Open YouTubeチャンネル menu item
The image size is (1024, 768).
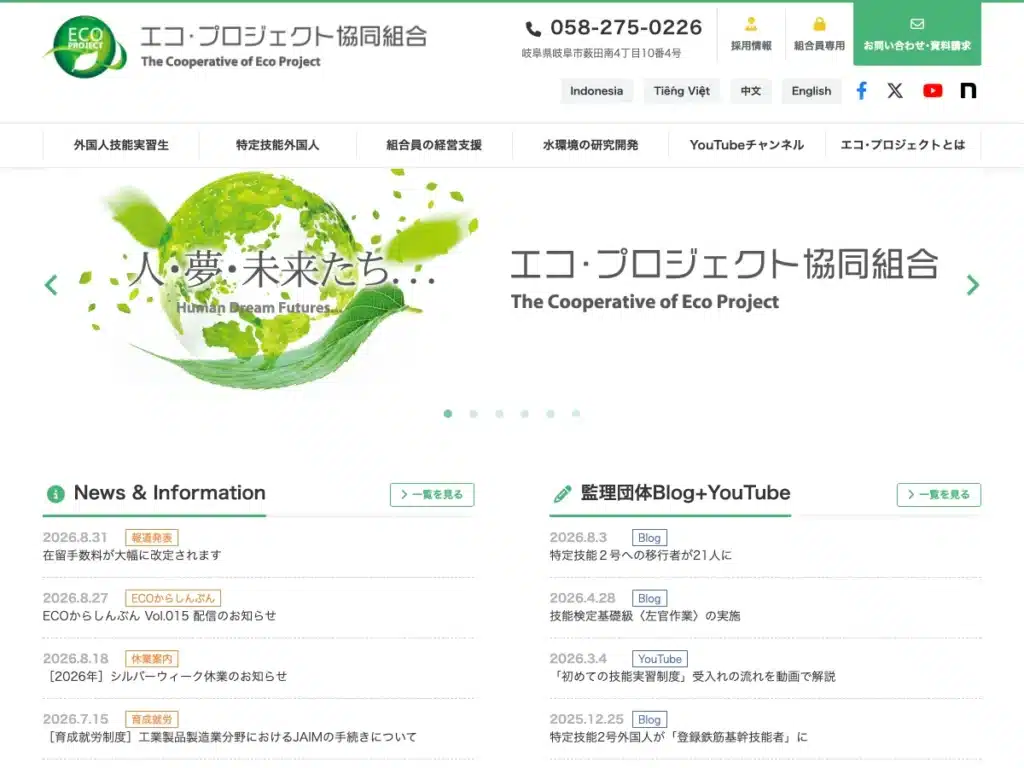(x=746, y=145)
